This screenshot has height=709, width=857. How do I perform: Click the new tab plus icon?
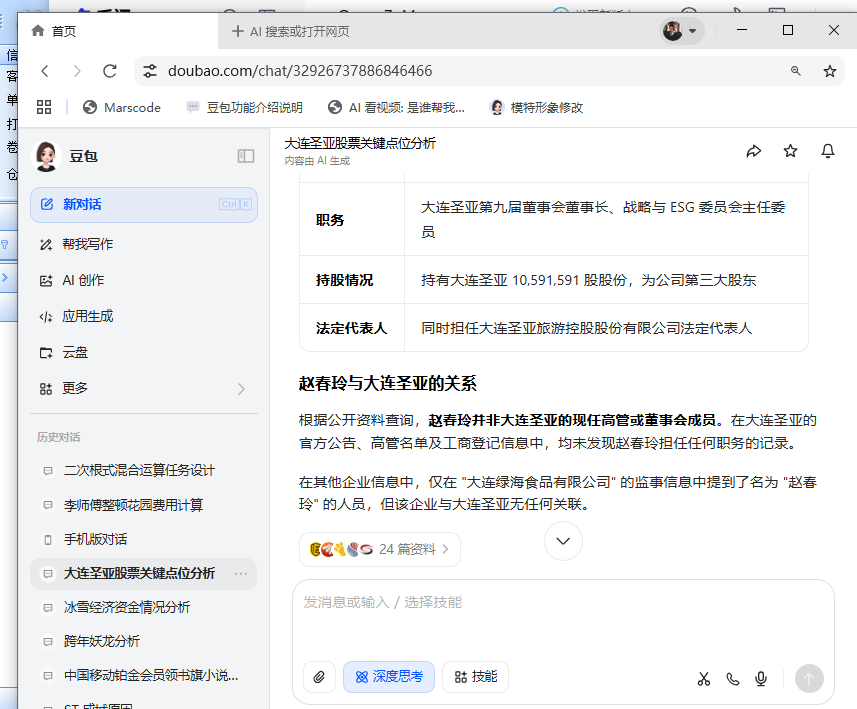(237, 31)
